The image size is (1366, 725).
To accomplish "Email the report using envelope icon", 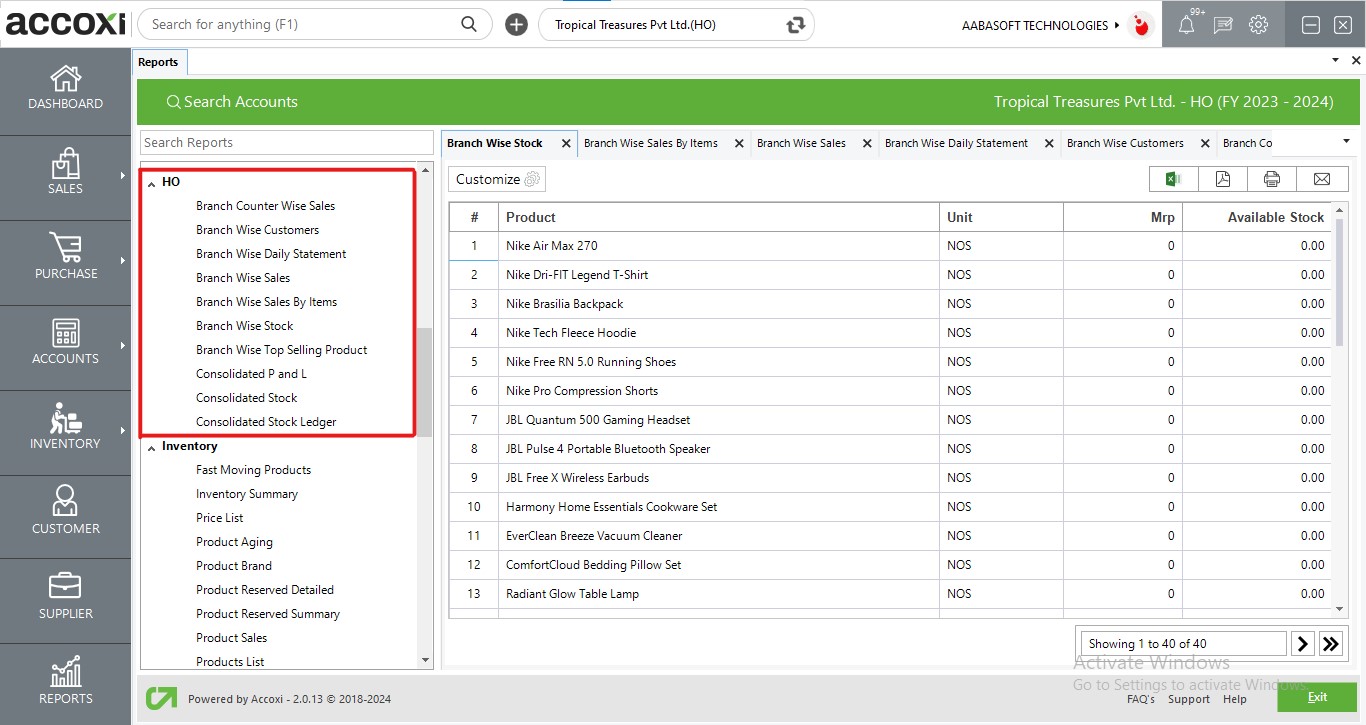I will pyautogui.click(x=1322, y=179).
